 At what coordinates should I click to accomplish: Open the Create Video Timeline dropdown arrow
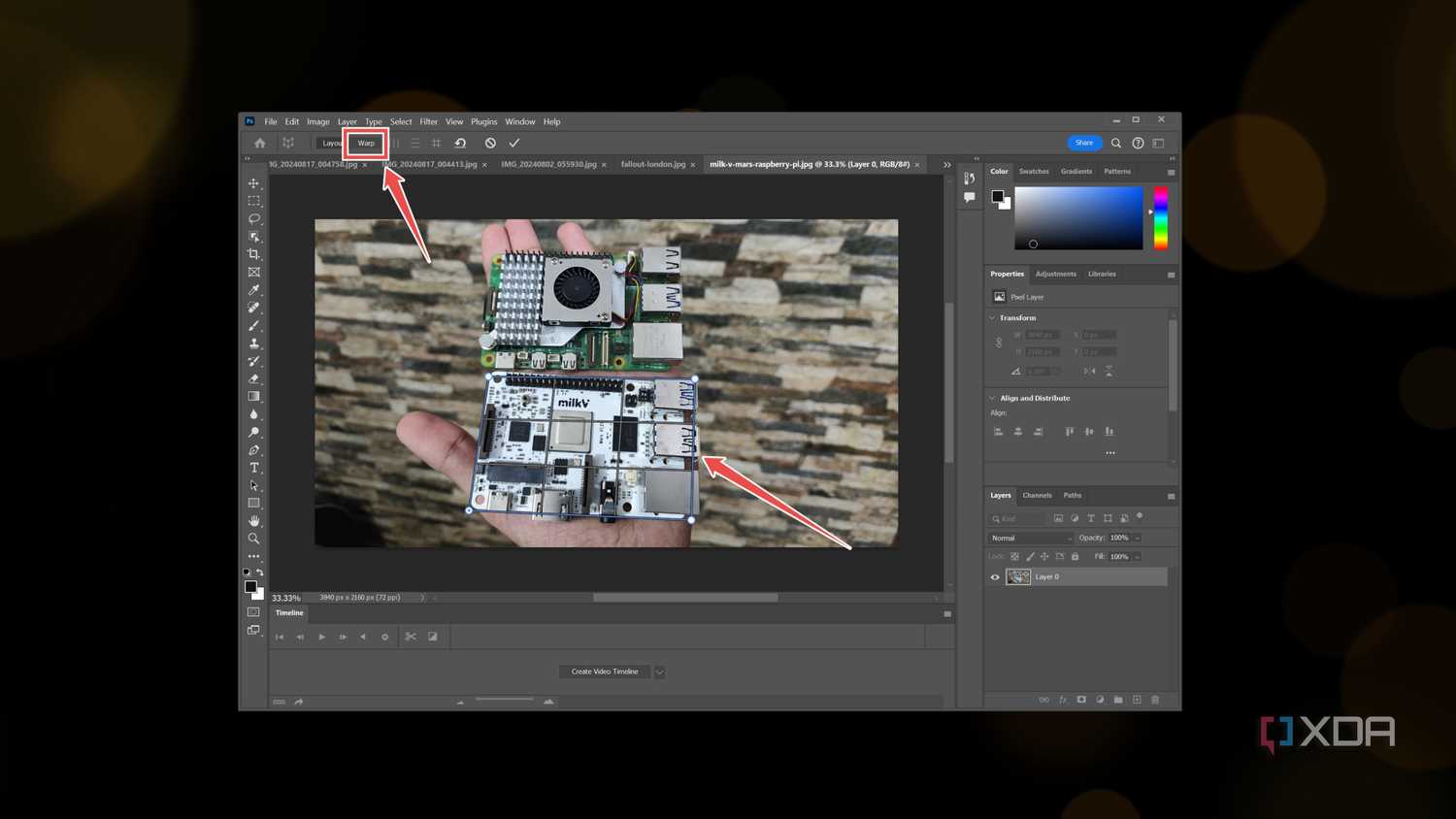[660, 672]
